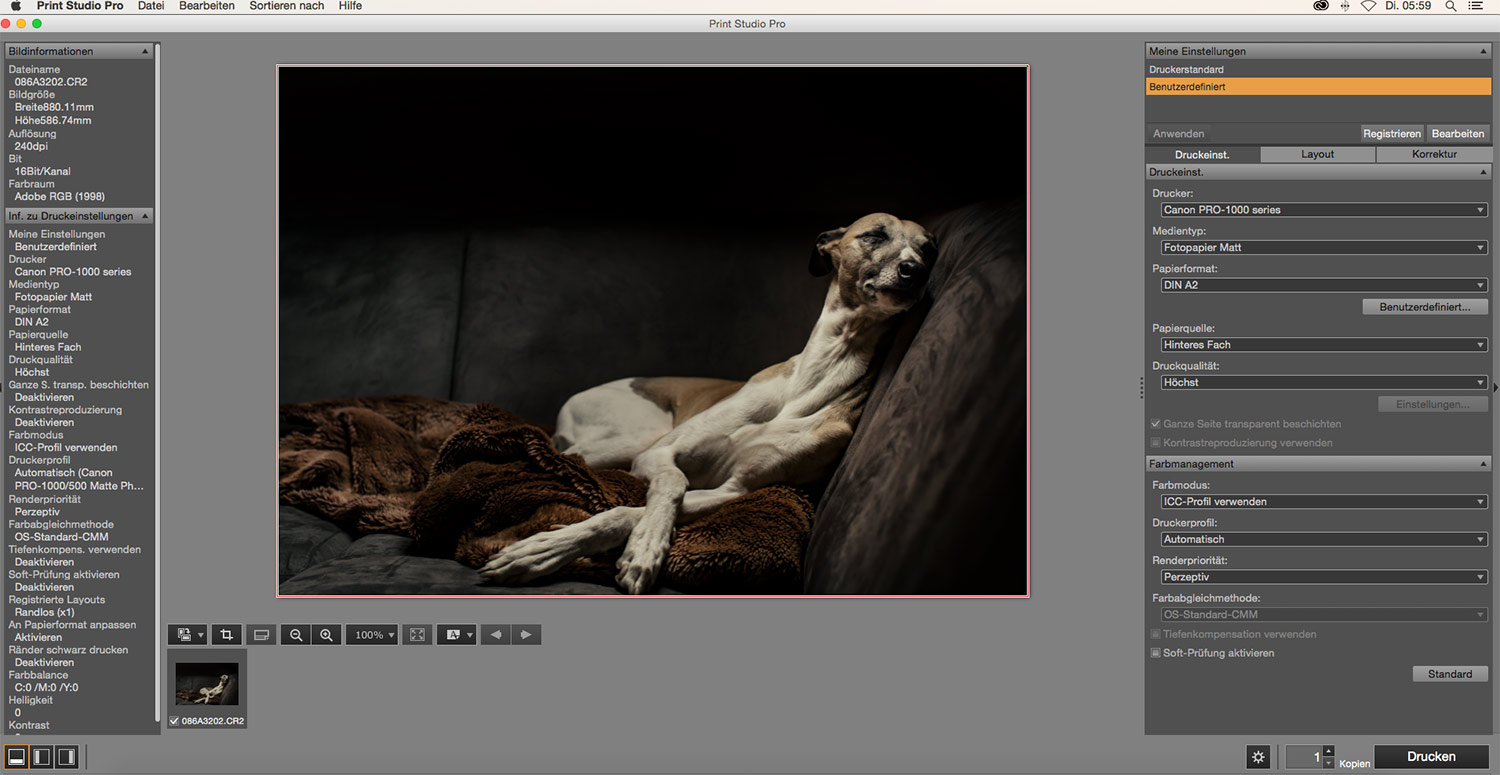1500x775 pixels.
Task: Toggle 'Ganze Seite transparent beschichten' checkbox
Action: pos(1156,424)
